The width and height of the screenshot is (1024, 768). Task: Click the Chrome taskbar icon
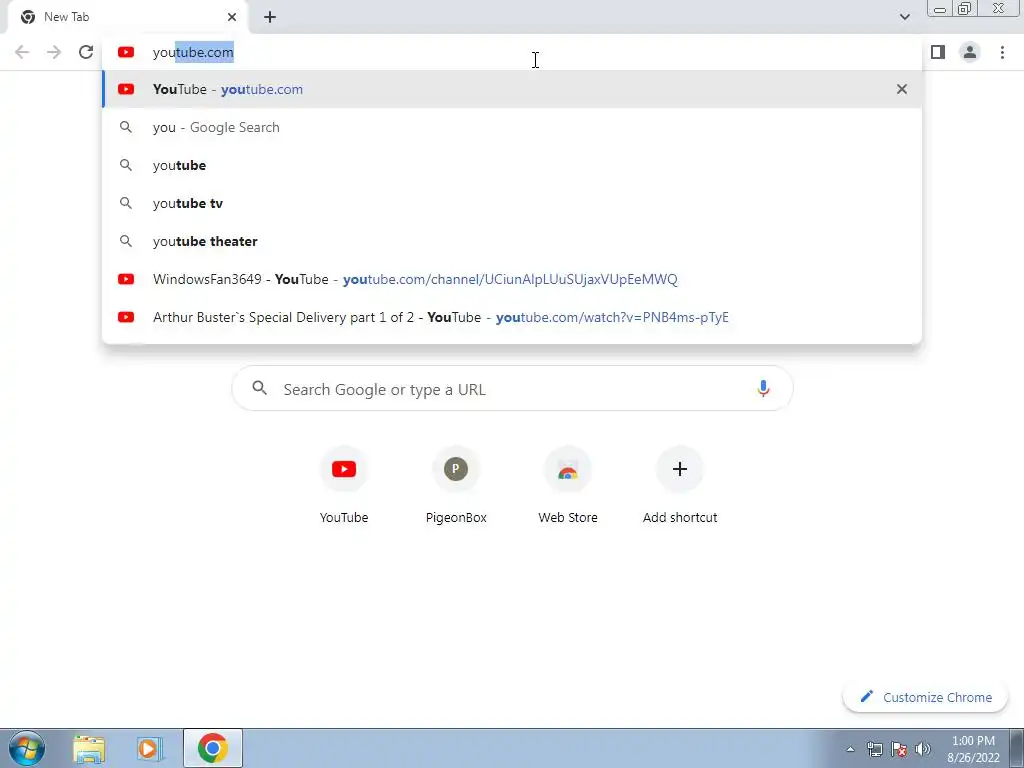point(212,748)
